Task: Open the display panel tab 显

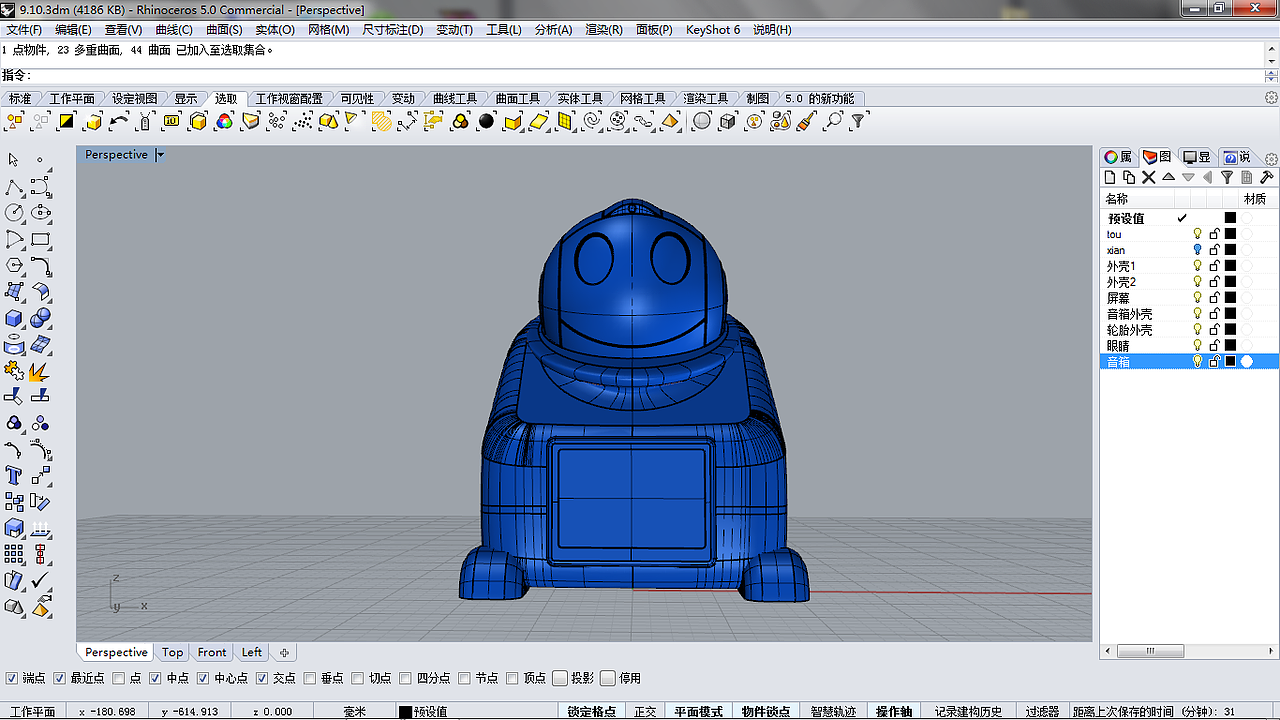Action: (1197, 157)
